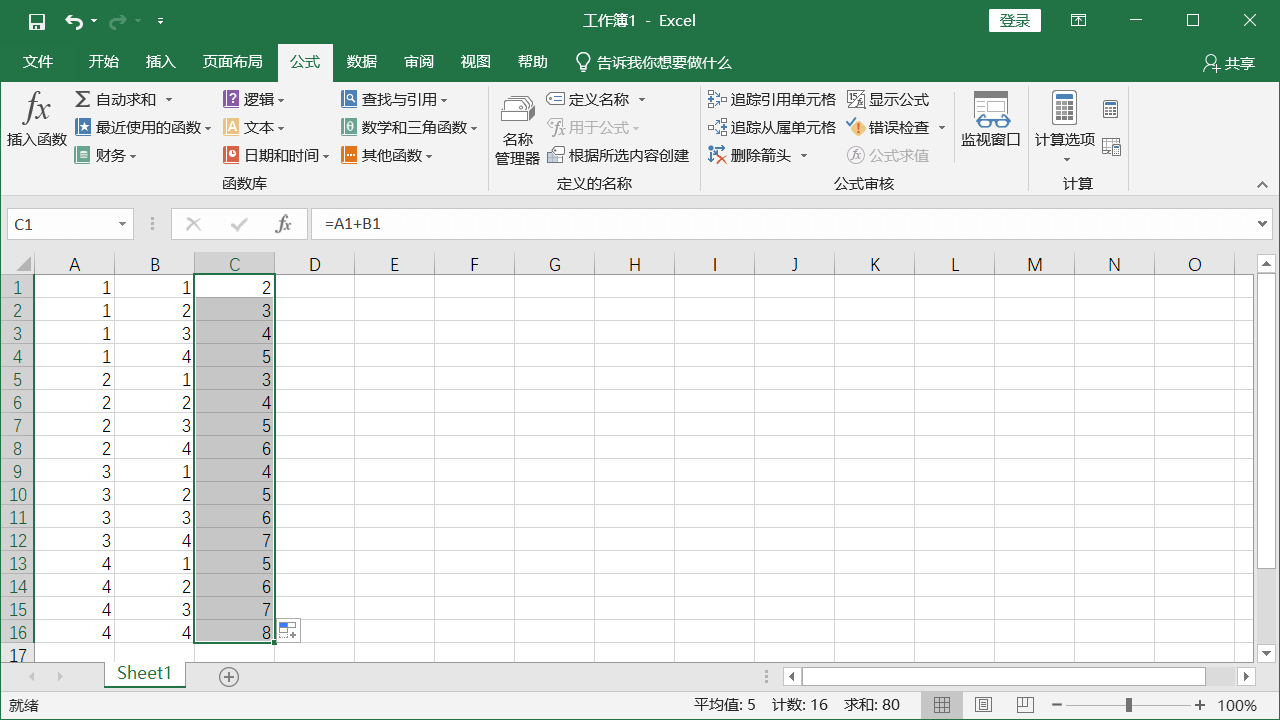
Task: Switch to Page Break Preview in status bar
Action: point(1024,705)
